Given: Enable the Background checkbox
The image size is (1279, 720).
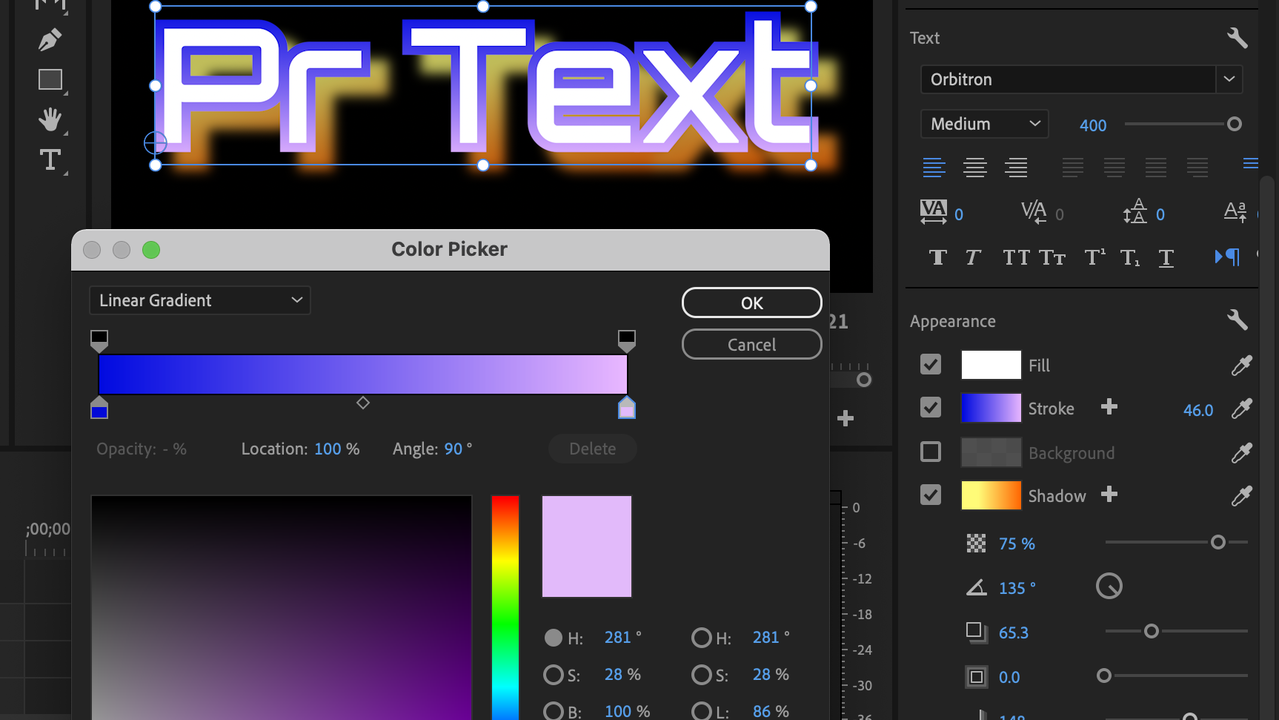Looking at the screenshot, I should tap(931, 452).
